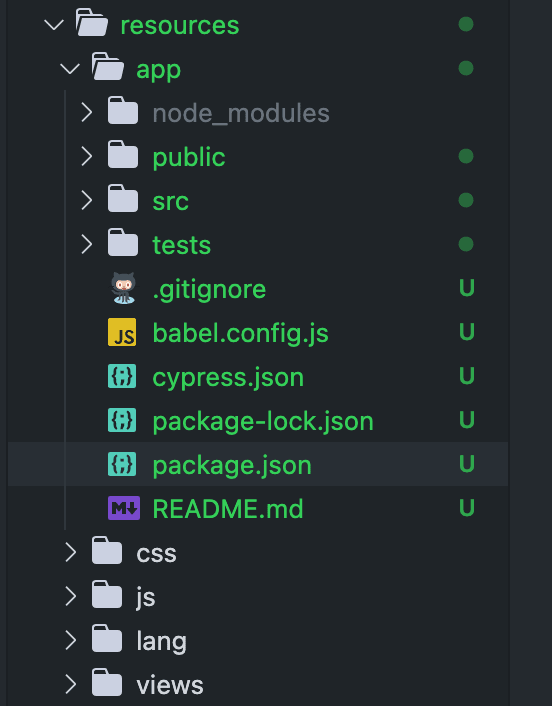Select the js folder name
The width and height of the screenshot is (552, 706).
pos(145,598)
